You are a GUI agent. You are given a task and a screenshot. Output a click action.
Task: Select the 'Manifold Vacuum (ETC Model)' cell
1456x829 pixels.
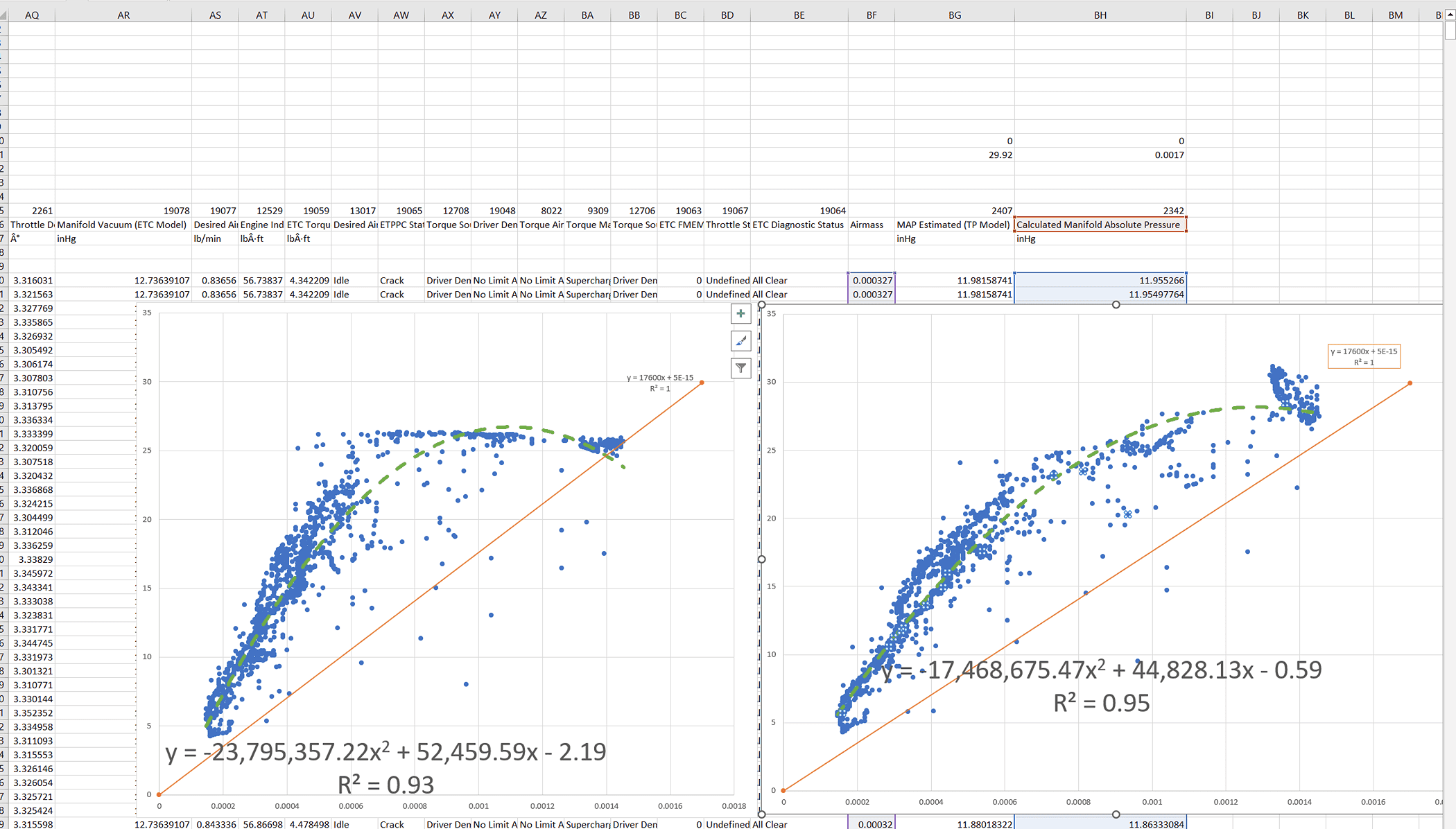(x=123, y=225)
